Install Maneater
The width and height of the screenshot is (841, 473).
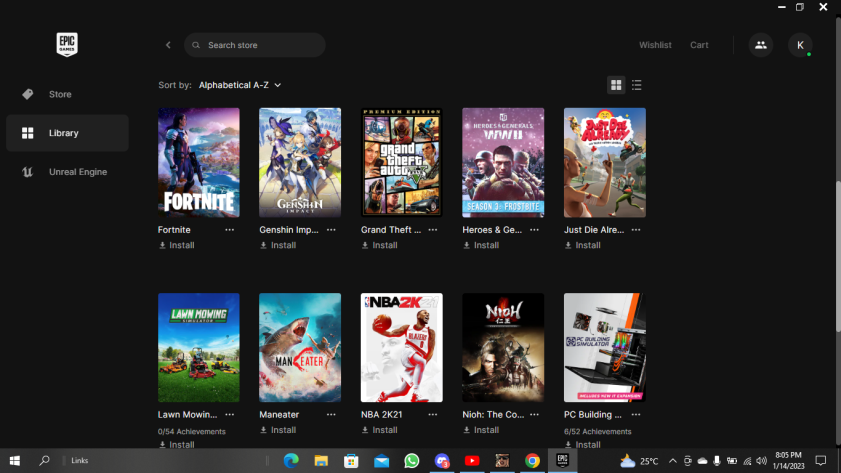[x=278, y=430]
